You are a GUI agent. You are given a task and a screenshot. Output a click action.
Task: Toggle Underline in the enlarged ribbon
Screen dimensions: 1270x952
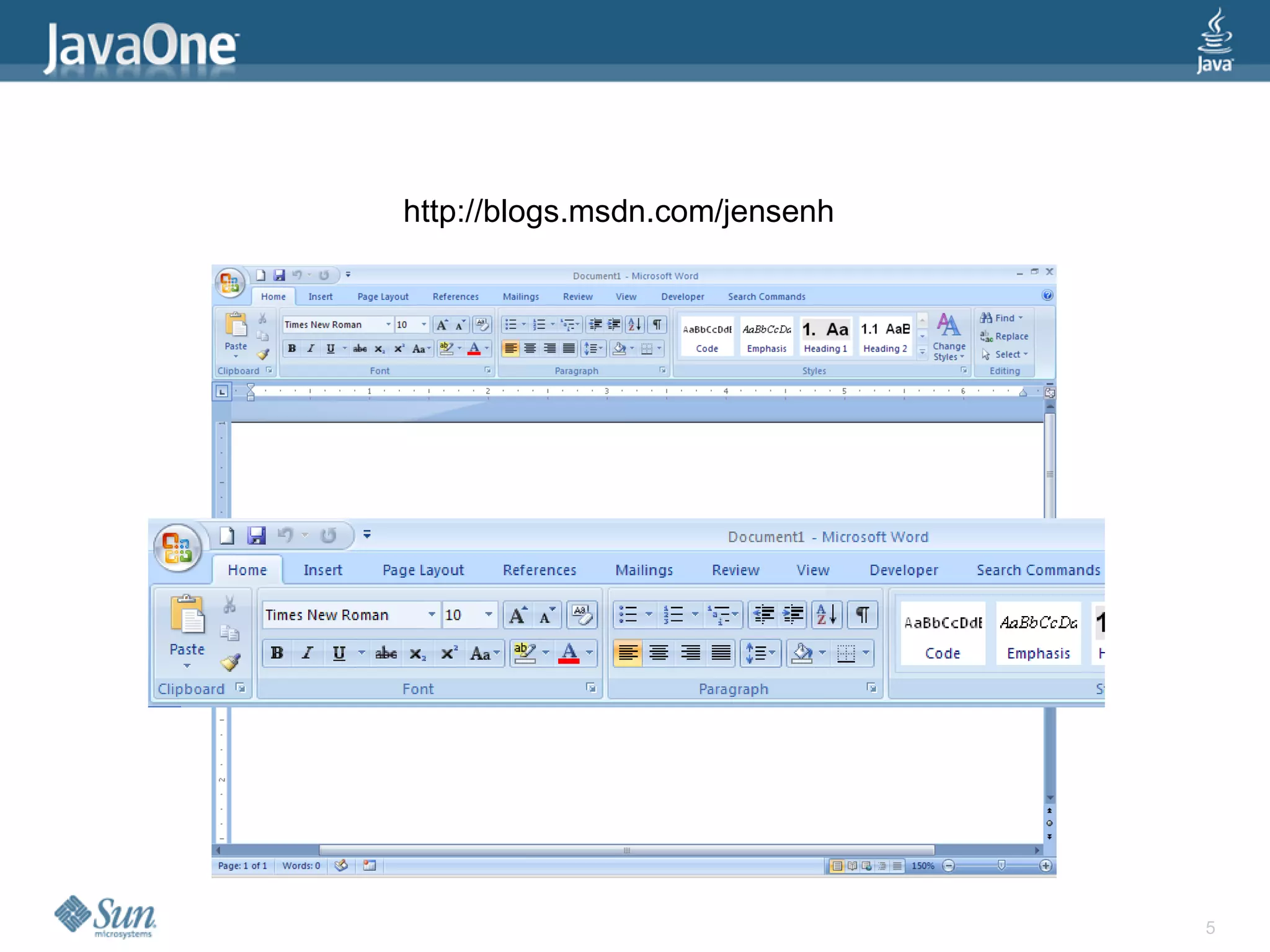coord(339,653)
